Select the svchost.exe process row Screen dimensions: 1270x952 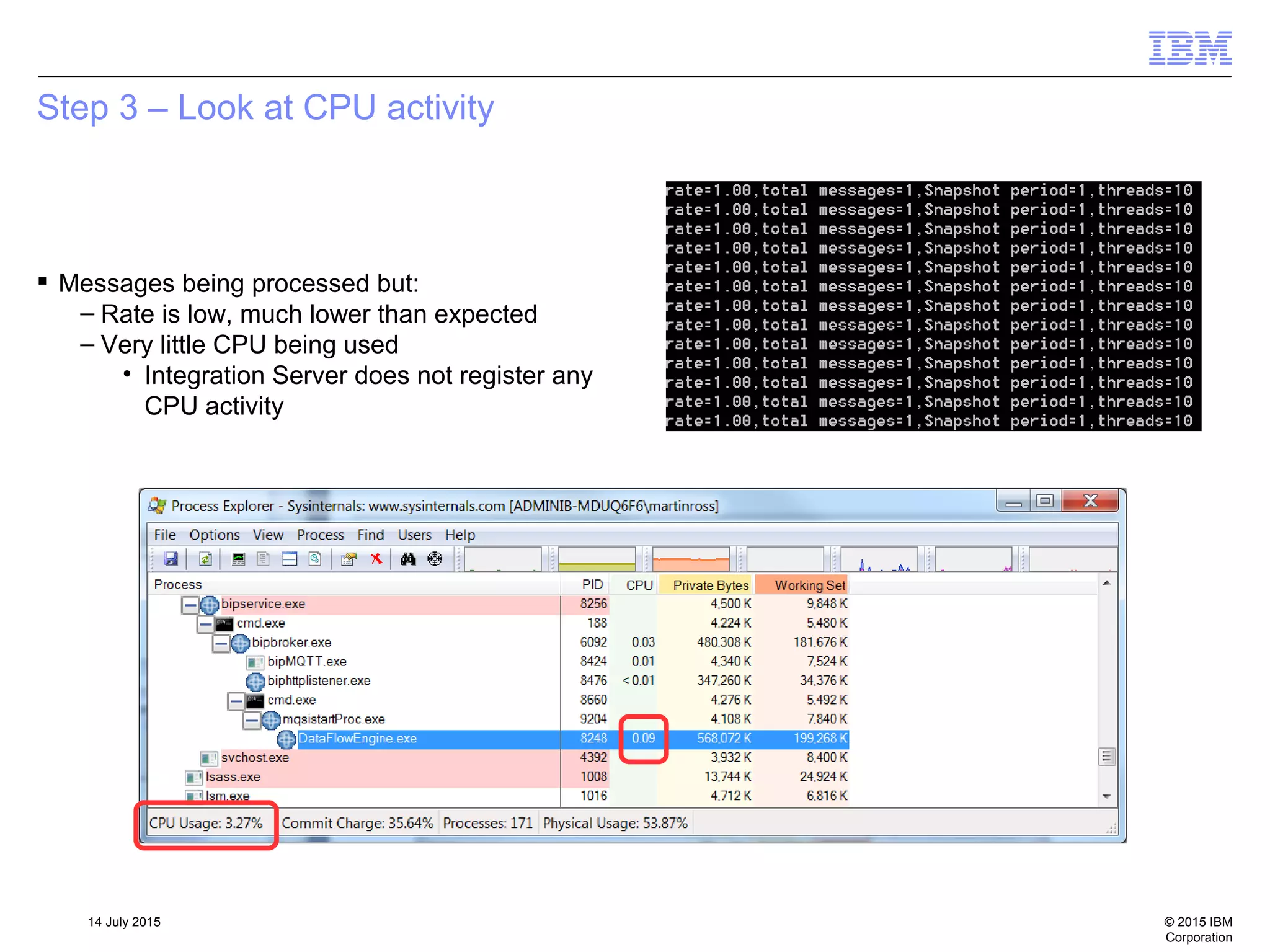(499, 758)
